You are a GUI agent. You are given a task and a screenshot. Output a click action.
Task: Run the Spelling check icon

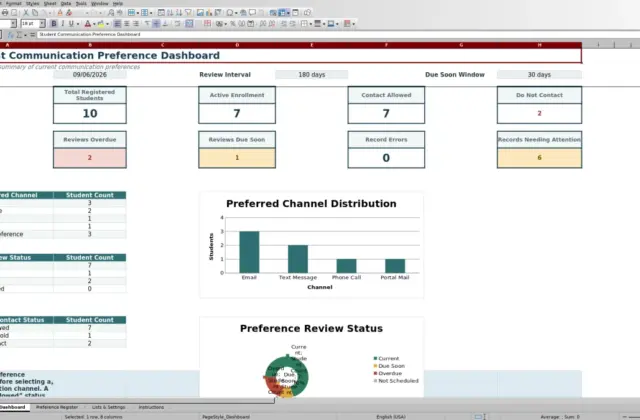(x=119, y=13)
